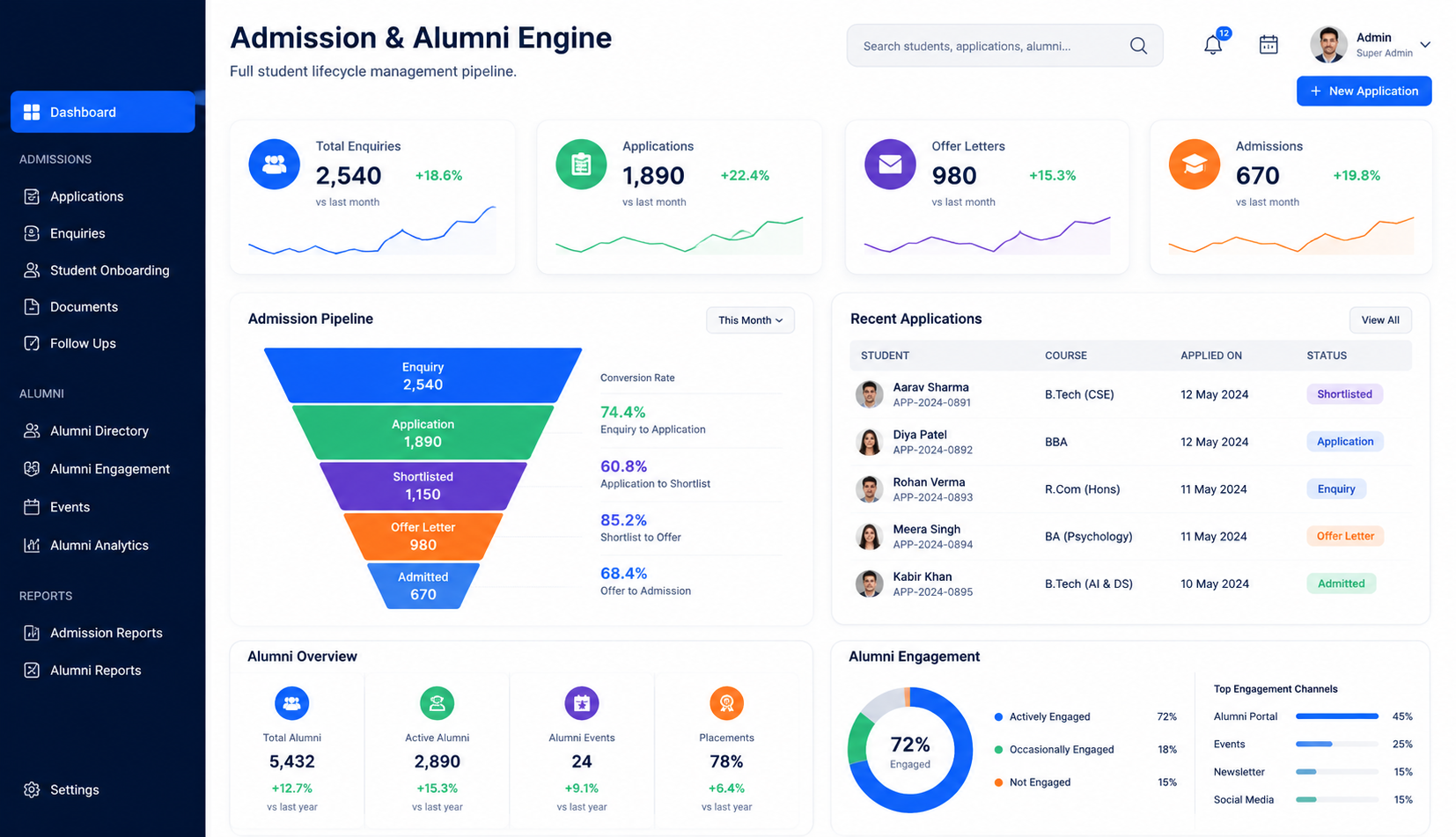Click the Enquiry funnel stage
This screenshot has width=1456, height=837.
point(423,376)
